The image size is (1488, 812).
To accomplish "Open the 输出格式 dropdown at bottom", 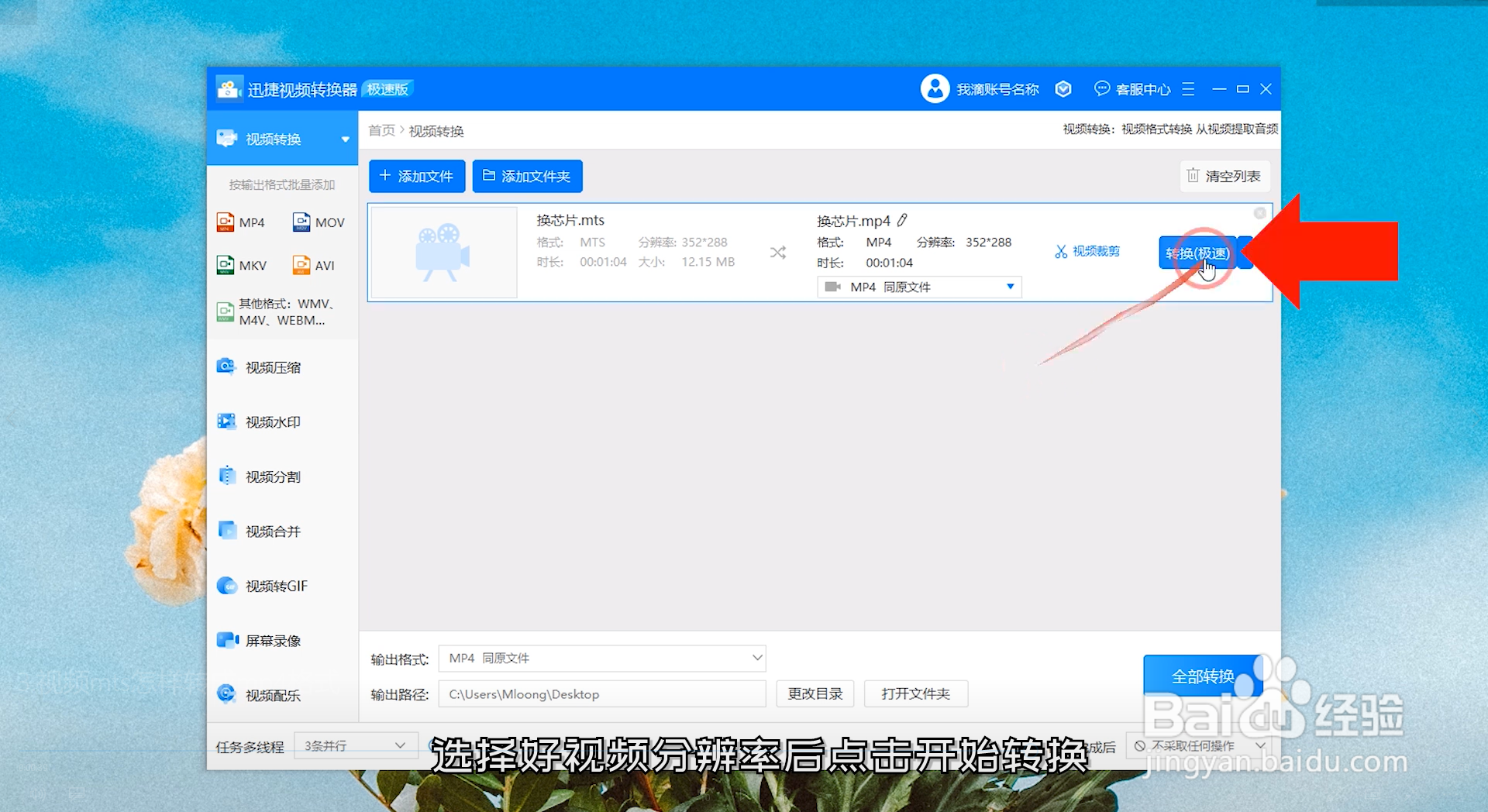I will tap(602, 659).
